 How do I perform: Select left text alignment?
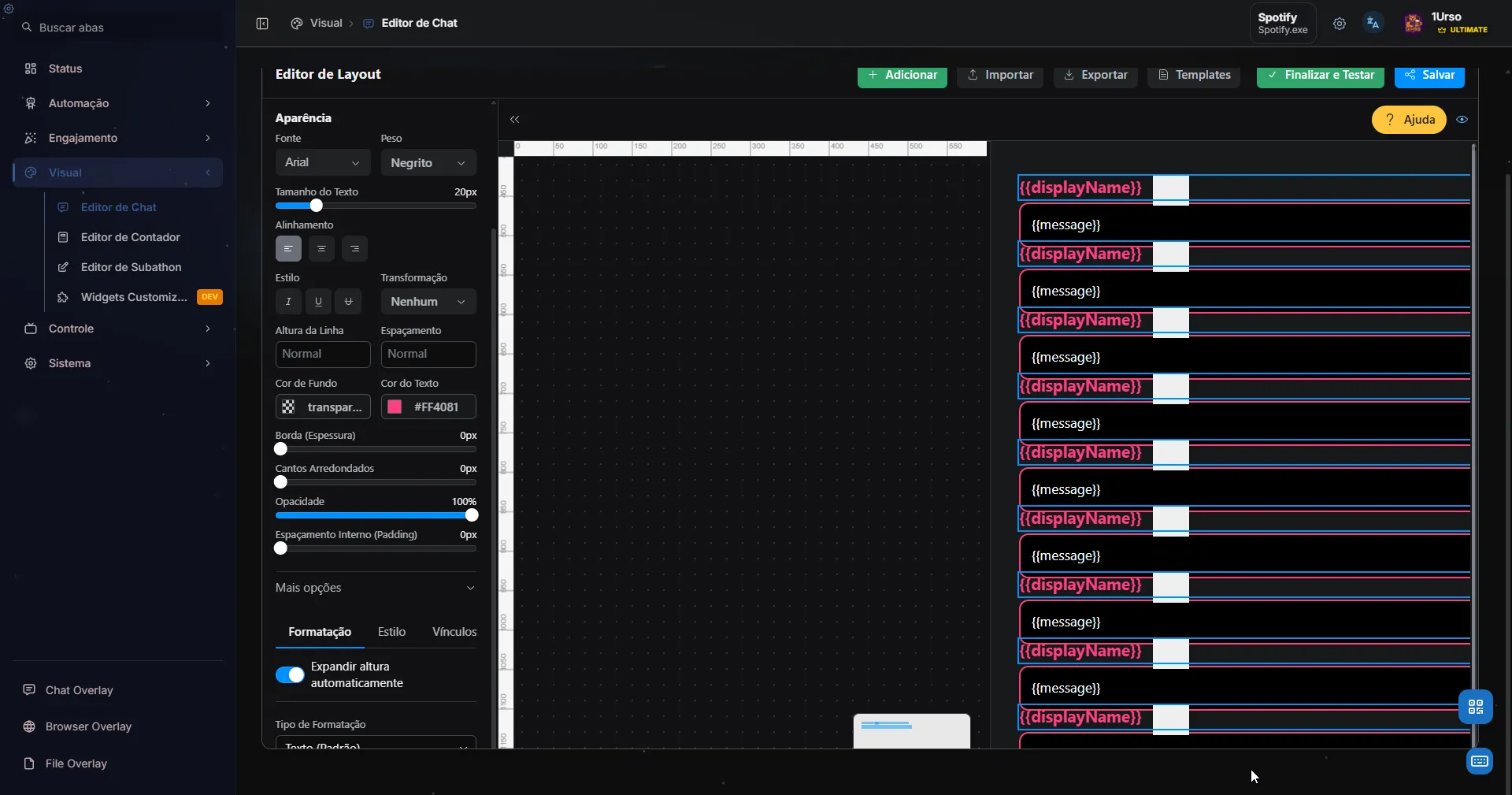(287, 248)
